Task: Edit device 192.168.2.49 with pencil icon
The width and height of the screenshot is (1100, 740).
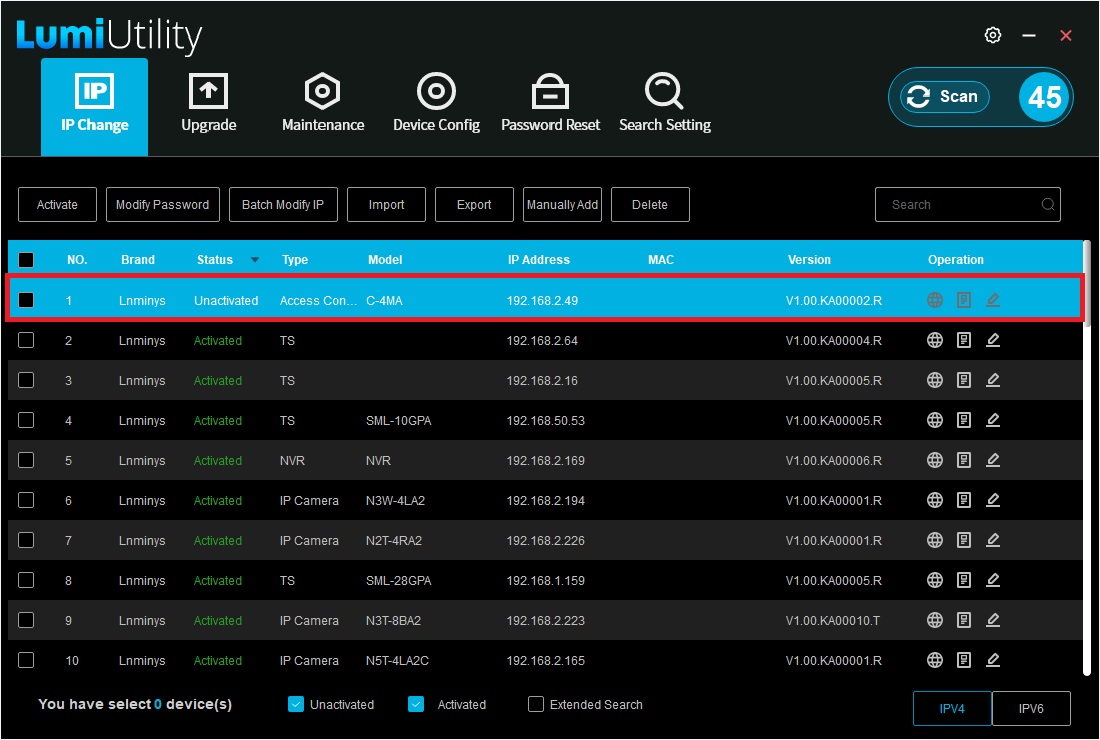Action: click(x=993, y=300)
